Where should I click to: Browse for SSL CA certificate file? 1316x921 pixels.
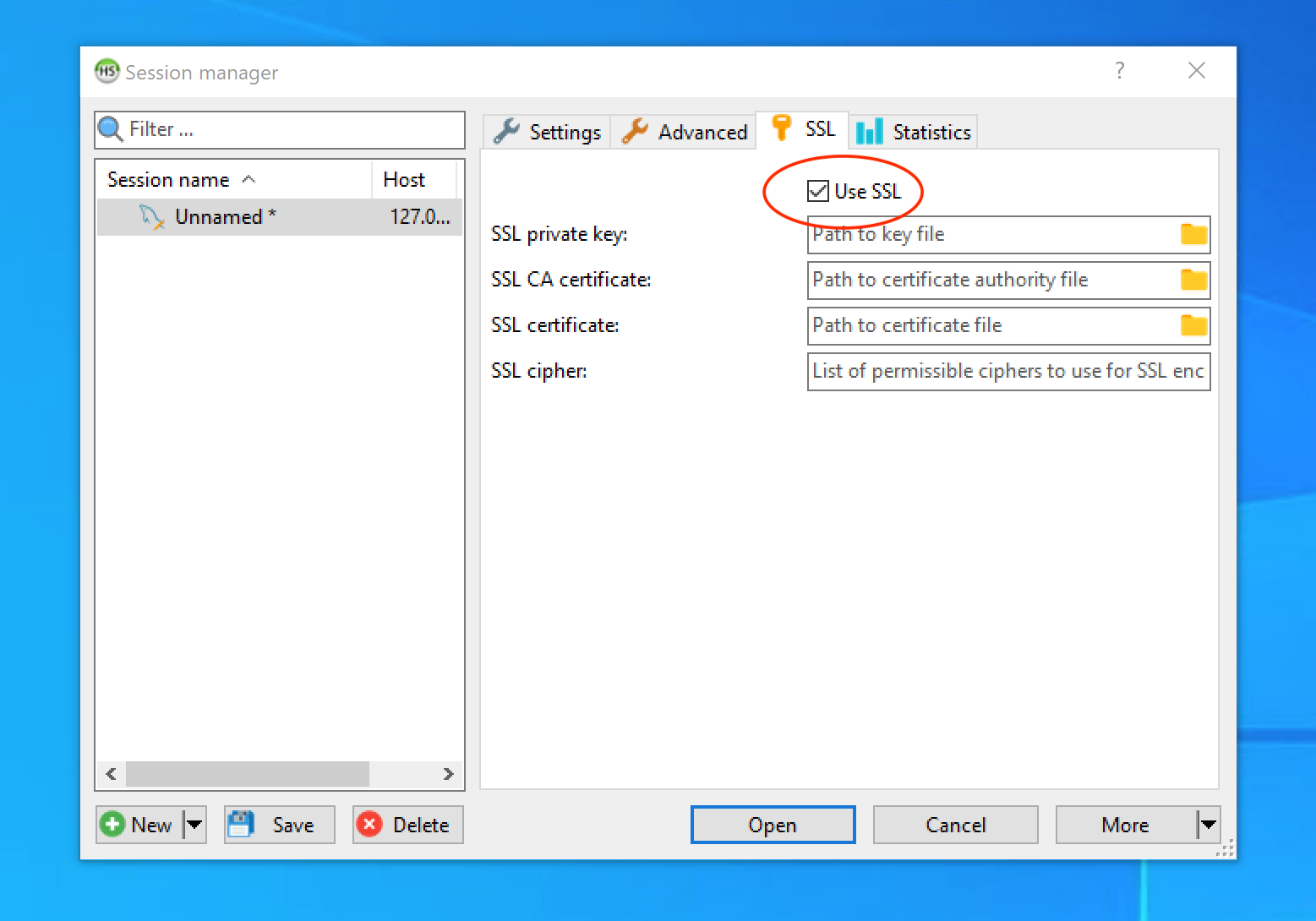pyautogui.click(x=1193, y=280)
